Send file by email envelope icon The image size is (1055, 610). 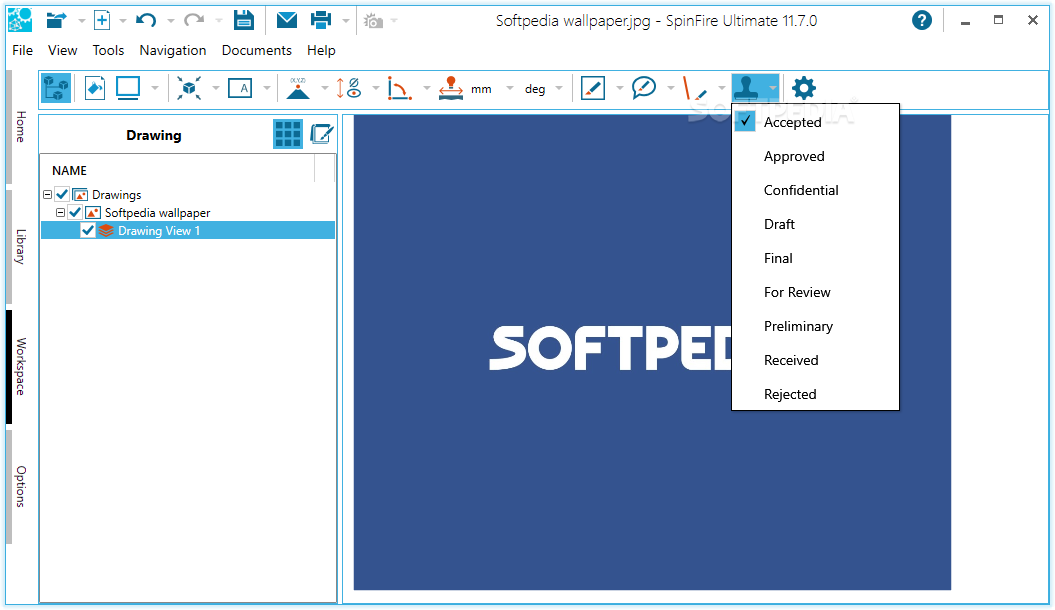pos(287,20)
